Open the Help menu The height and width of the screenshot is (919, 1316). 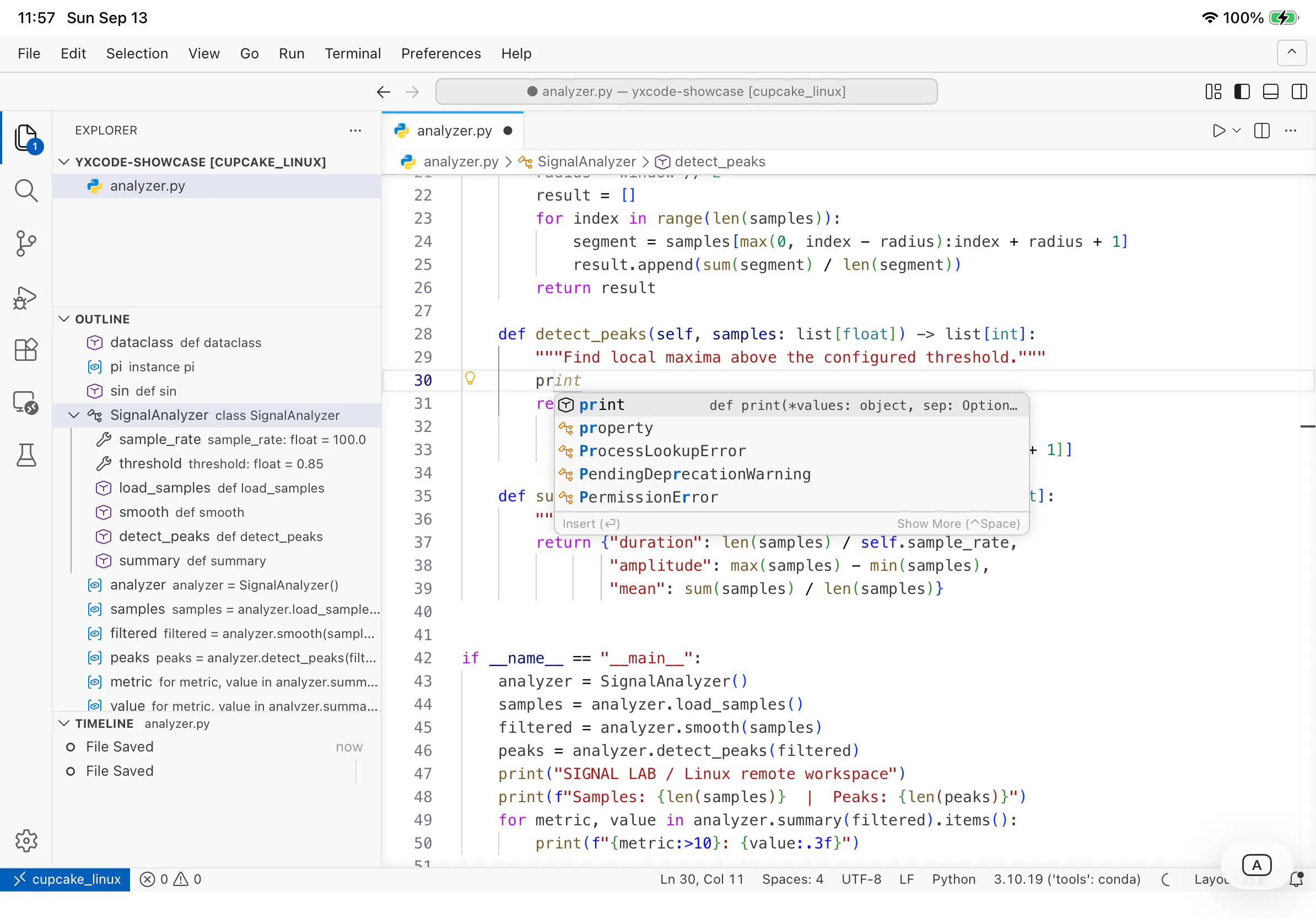pyautogui.click(x=516, y=53)
